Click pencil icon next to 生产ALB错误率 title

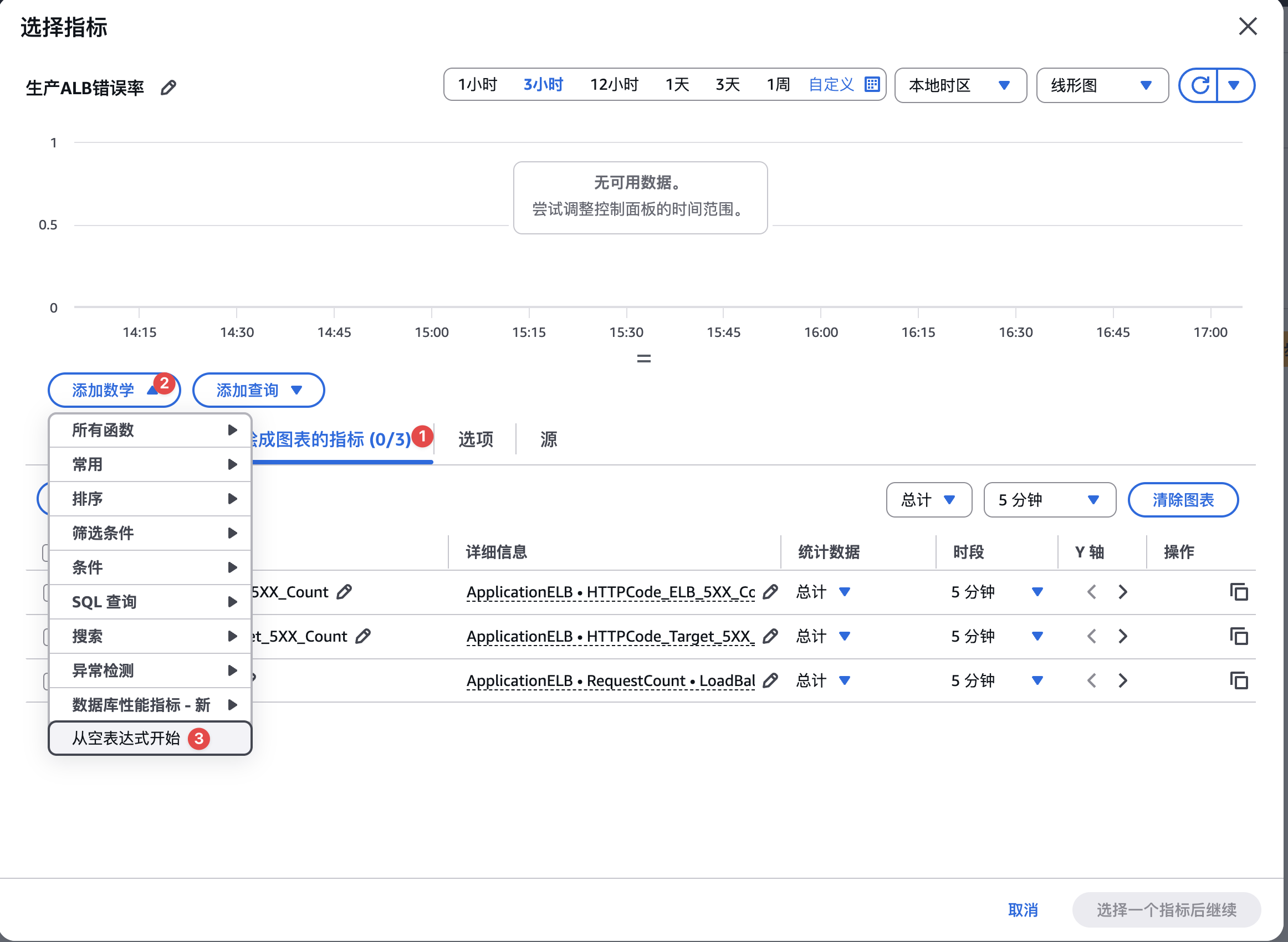168,88
